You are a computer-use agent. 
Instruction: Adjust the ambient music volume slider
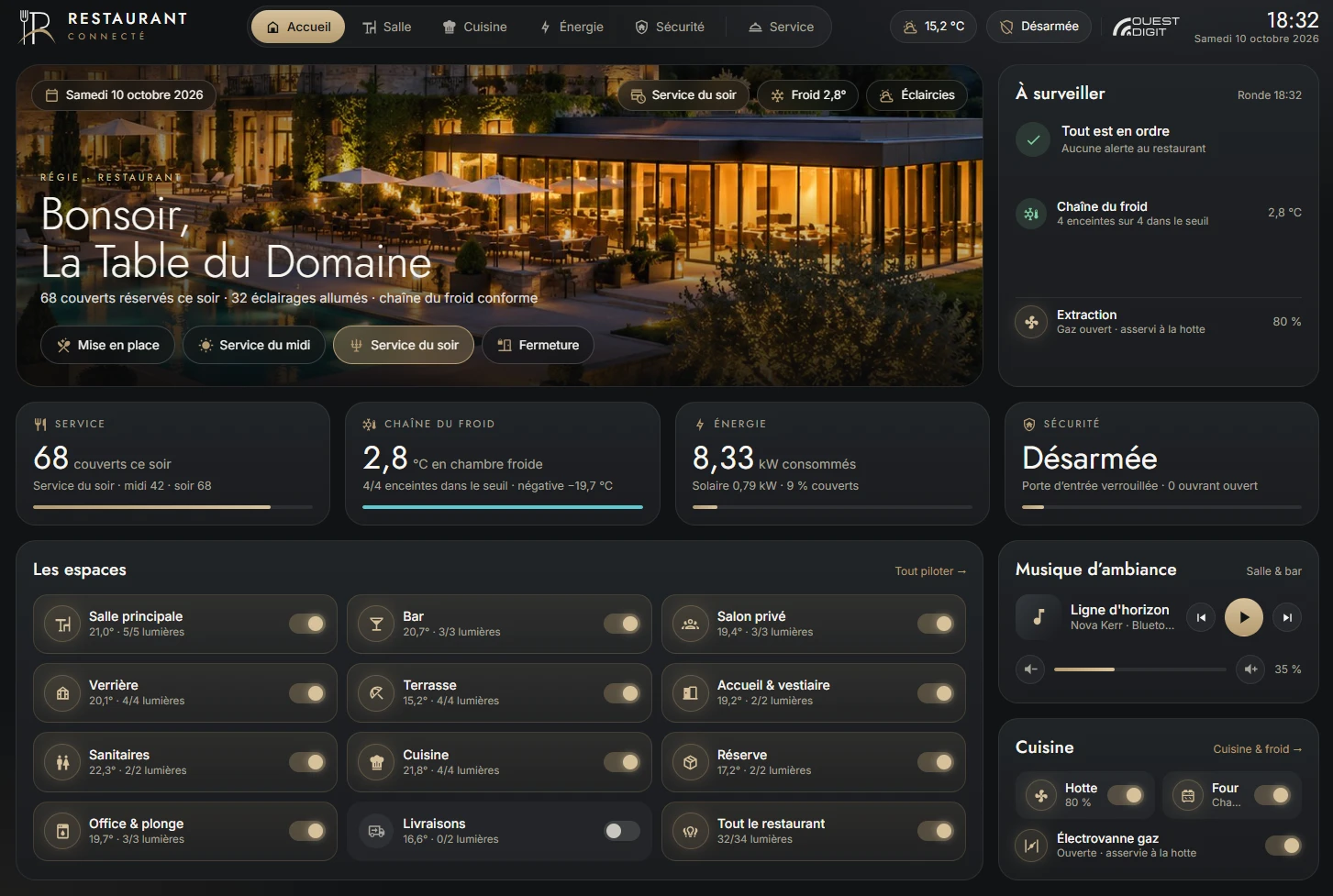(x=1139, y=669)
